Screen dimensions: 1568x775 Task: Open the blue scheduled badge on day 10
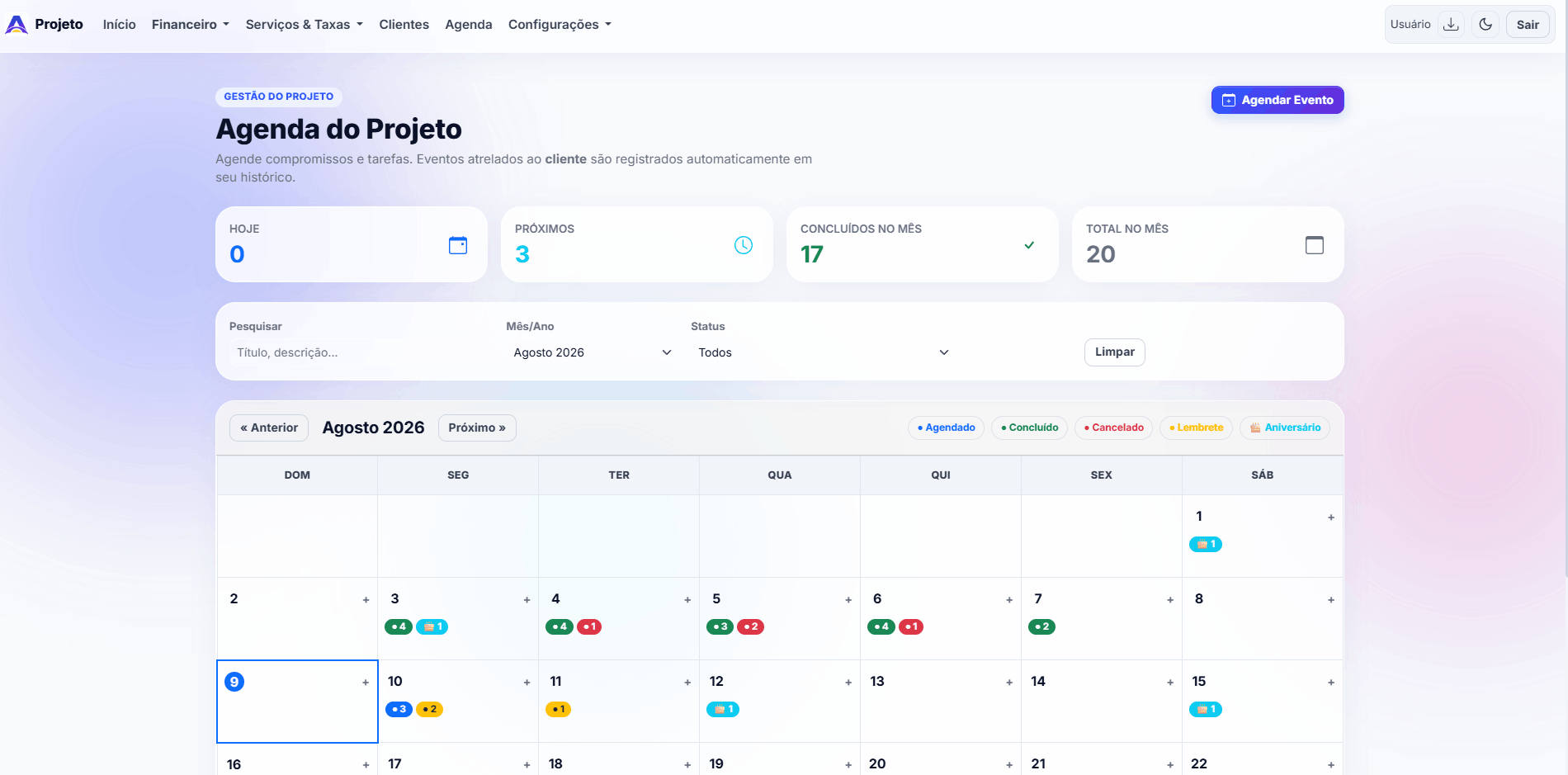point(399,709)
